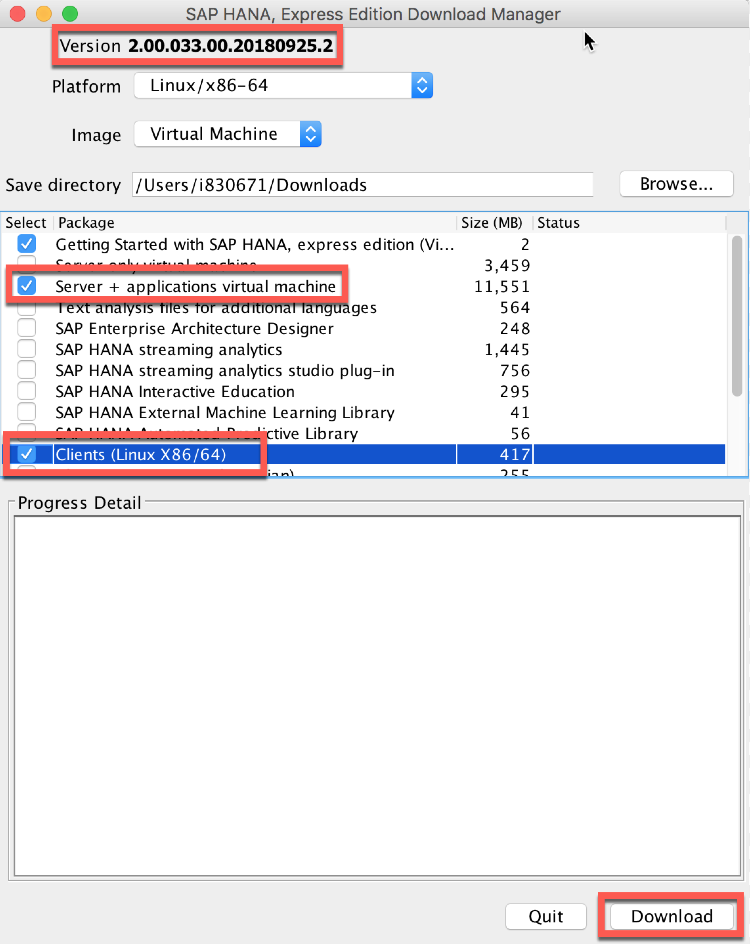This screenshot has width=750, height=944.
Task: Click the Size (MB) column header
Action: pyautogui.click(x=494, y=223)
